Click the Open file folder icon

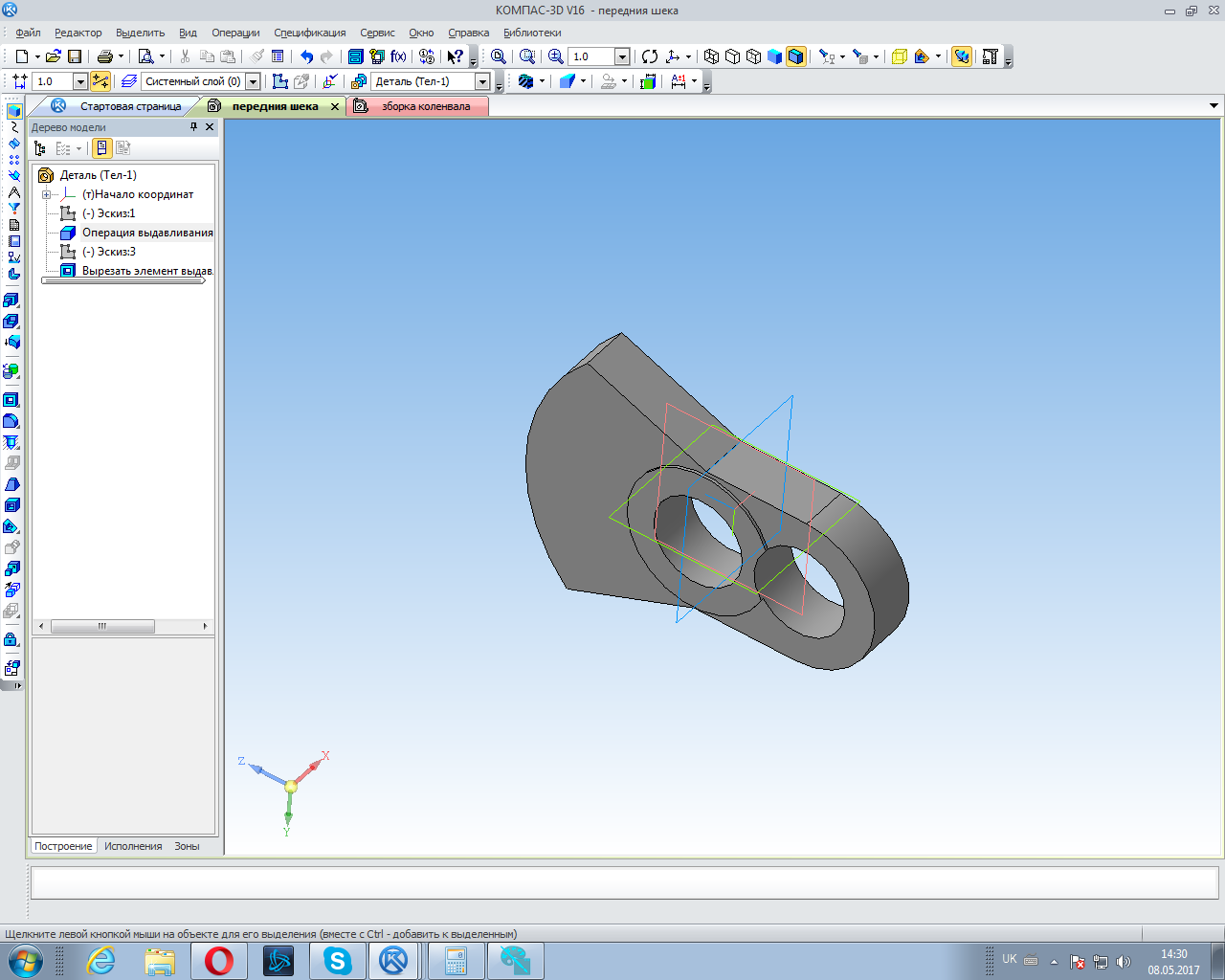click(54, 56)
